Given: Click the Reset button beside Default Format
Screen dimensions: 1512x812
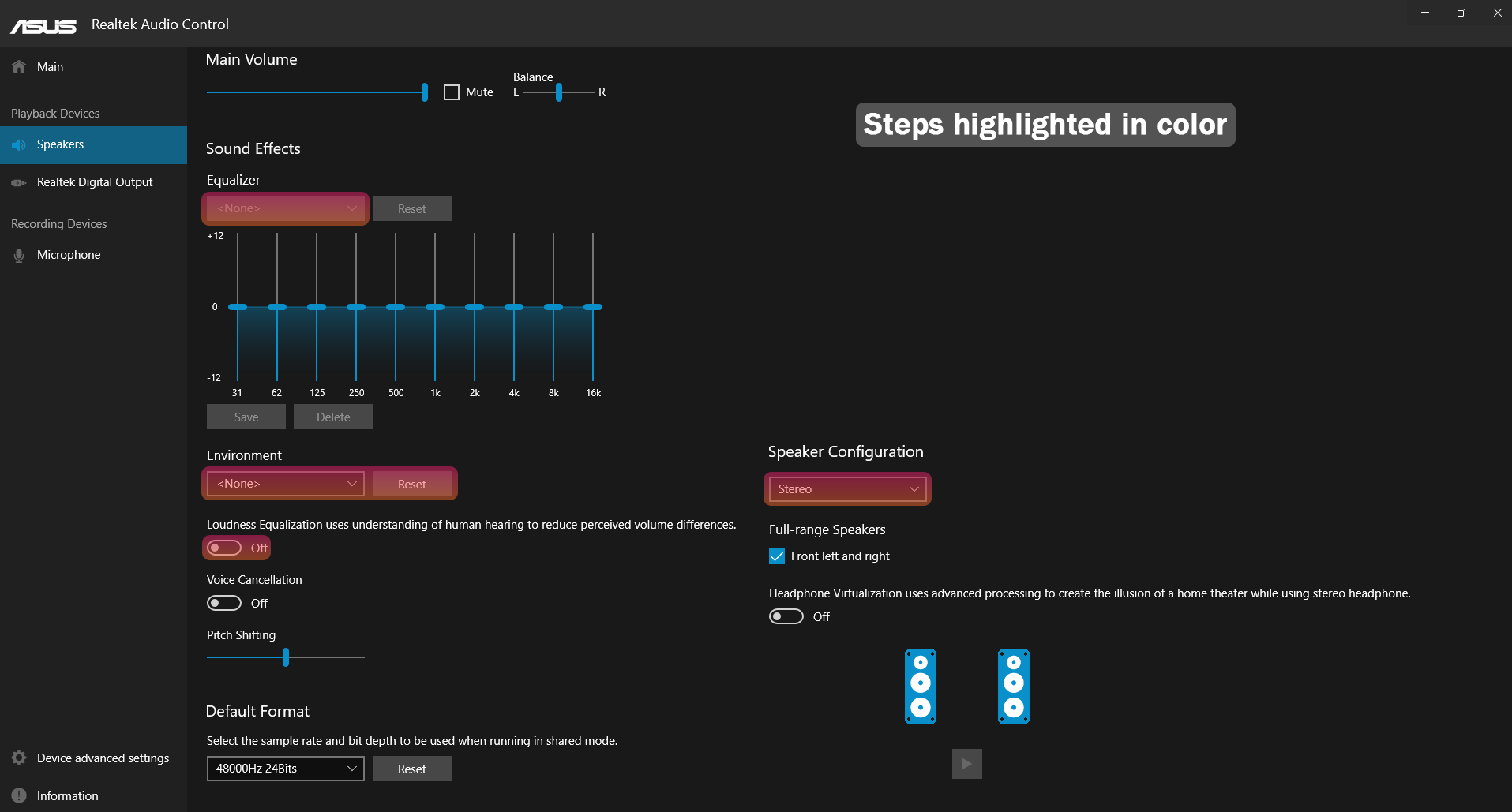Looking at the screenshot, I should click(412, 769).
